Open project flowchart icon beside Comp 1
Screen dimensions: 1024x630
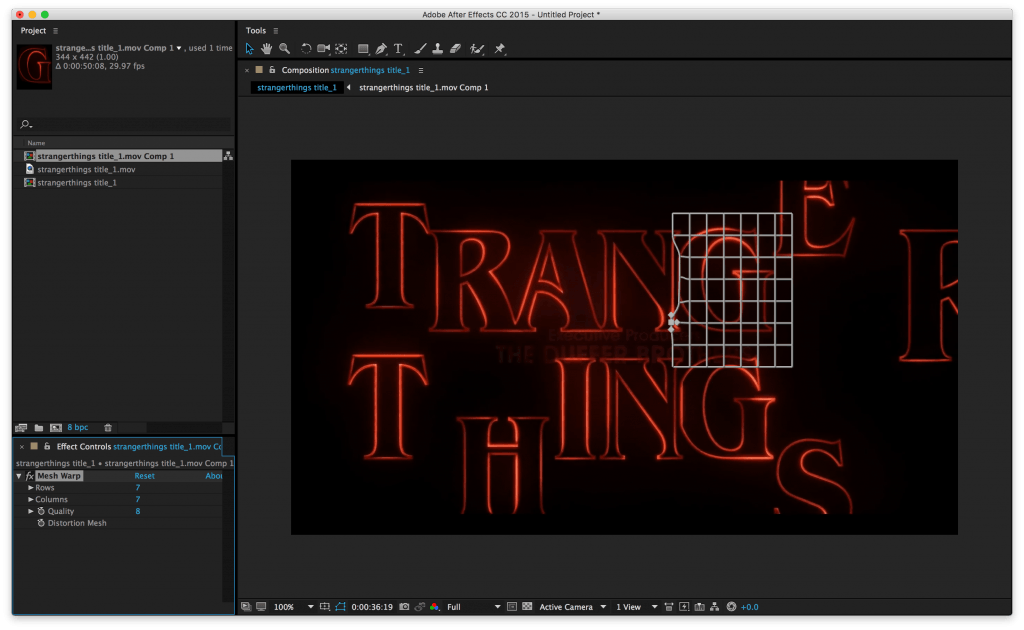228,156
